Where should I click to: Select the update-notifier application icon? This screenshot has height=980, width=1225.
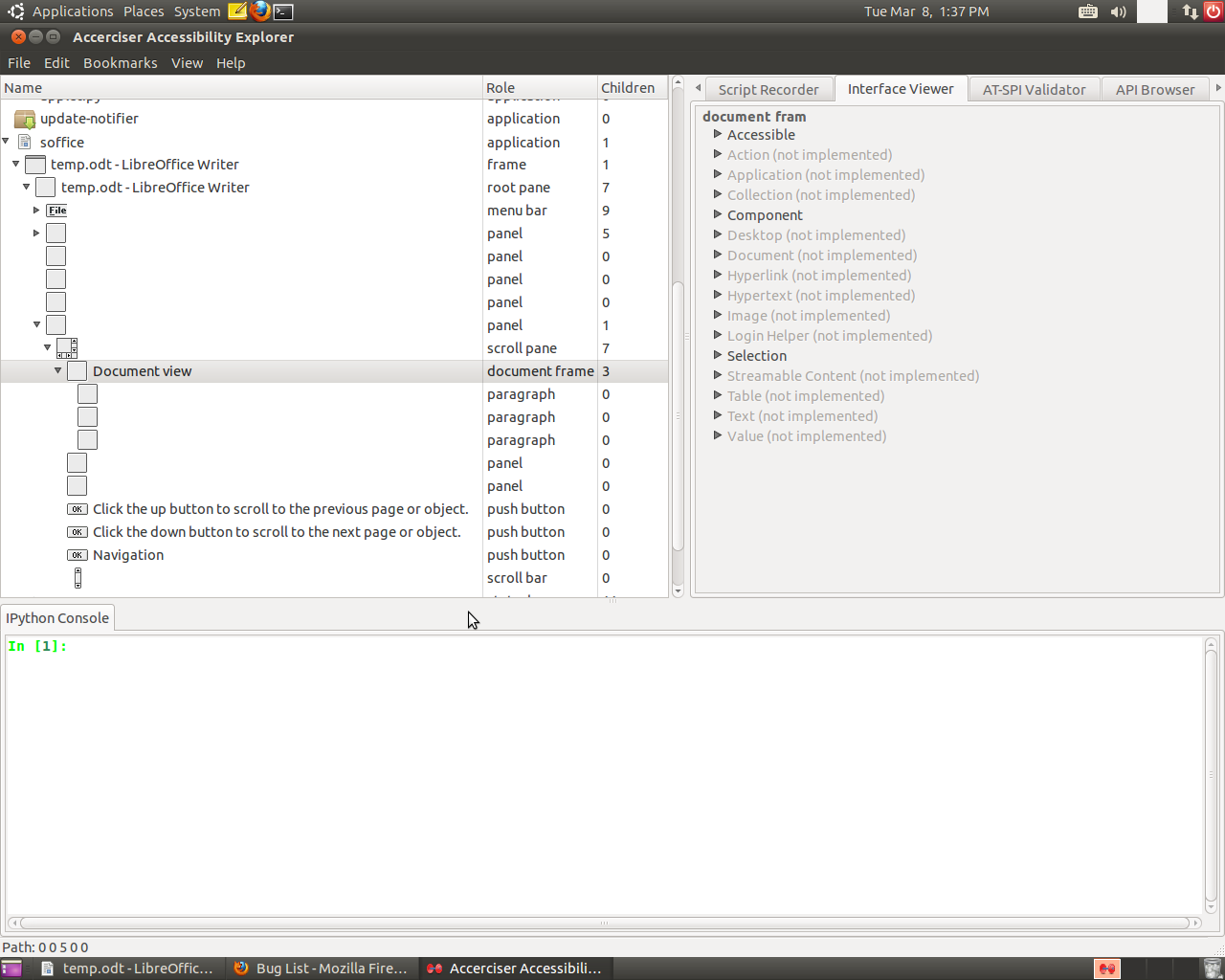(25, 119)
